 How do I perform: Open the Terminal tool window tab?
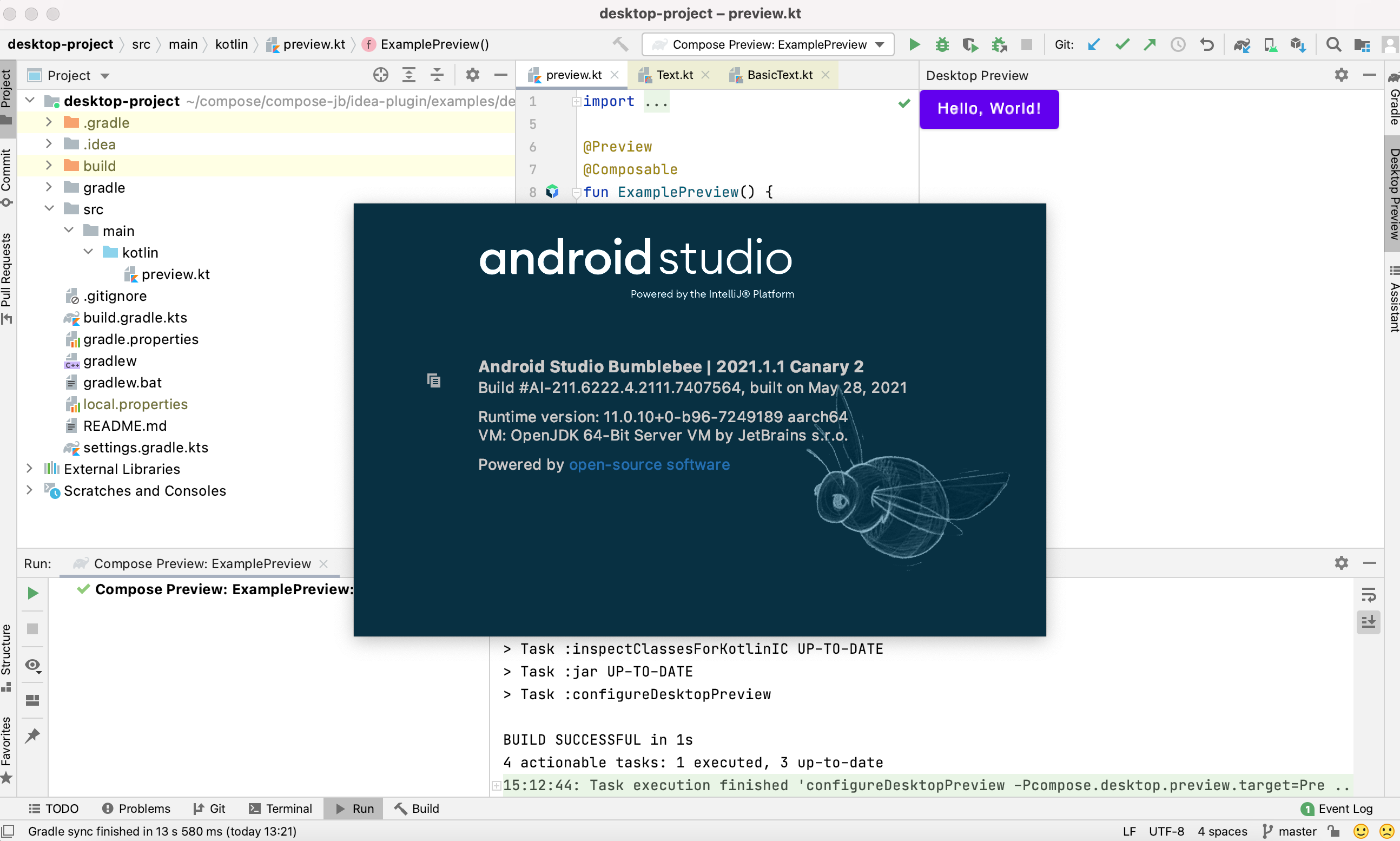pyautogui.click(x=281, y=809)
